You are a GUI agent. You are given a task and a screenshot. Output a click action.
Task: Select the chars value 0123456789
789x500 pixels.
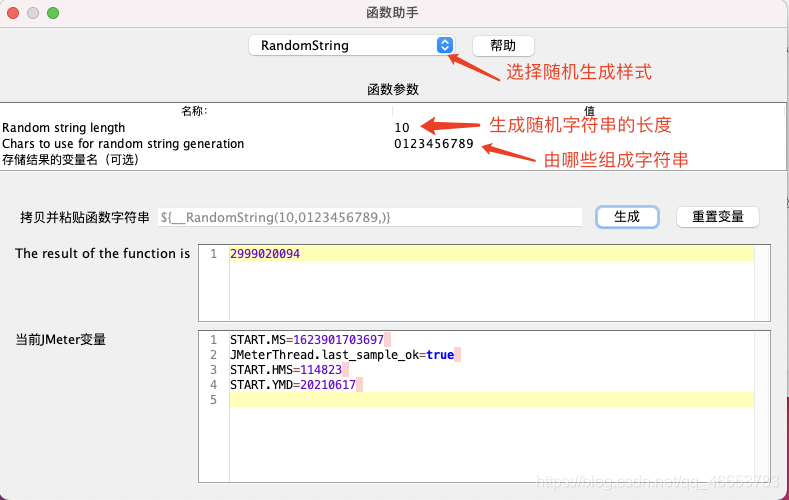434,144
